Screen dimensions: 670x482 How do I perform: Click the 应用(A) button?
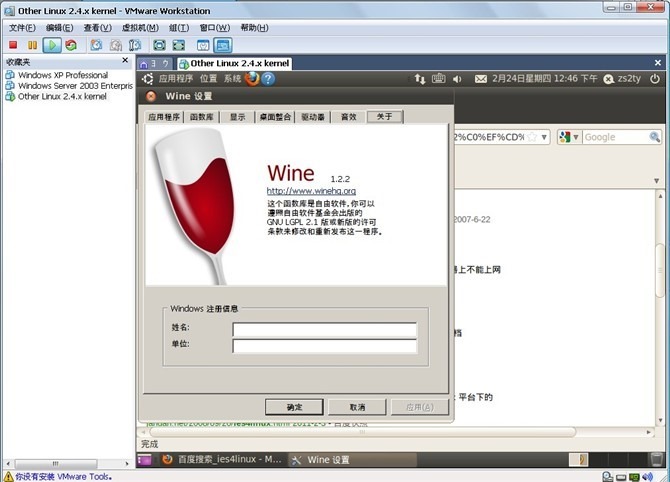[x=420, y=407]
